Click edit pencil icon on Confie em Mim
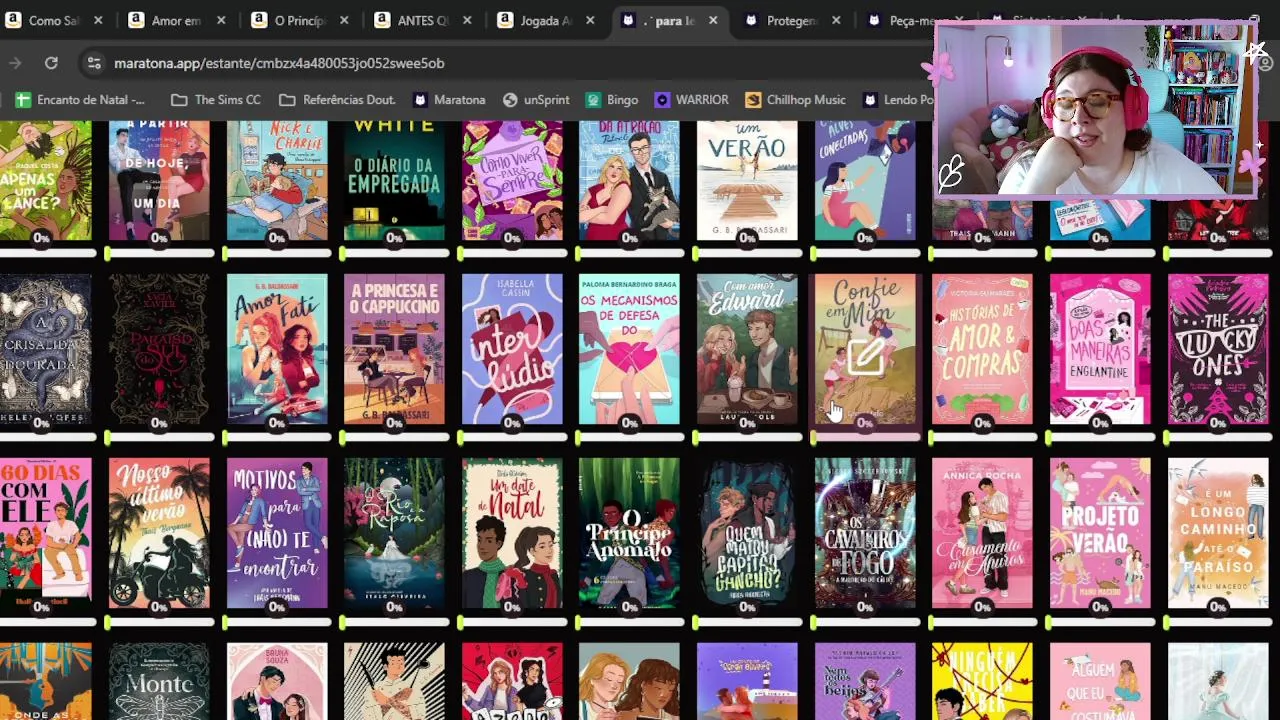The height and width of the screenshot is (720, 1280). tap(865, 356)
